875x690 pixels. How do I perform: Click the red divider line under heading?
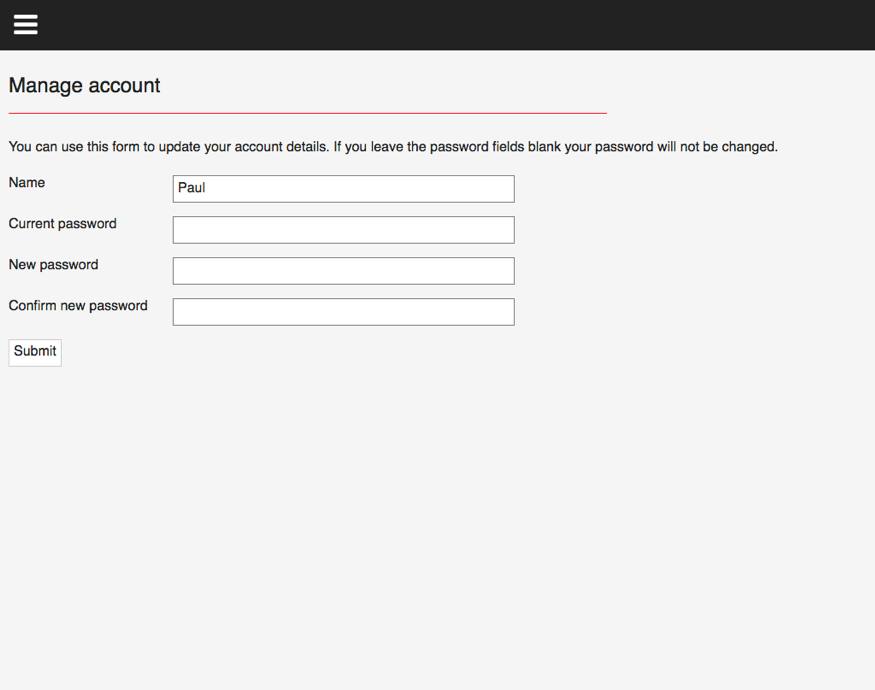(x=307, y=113)
